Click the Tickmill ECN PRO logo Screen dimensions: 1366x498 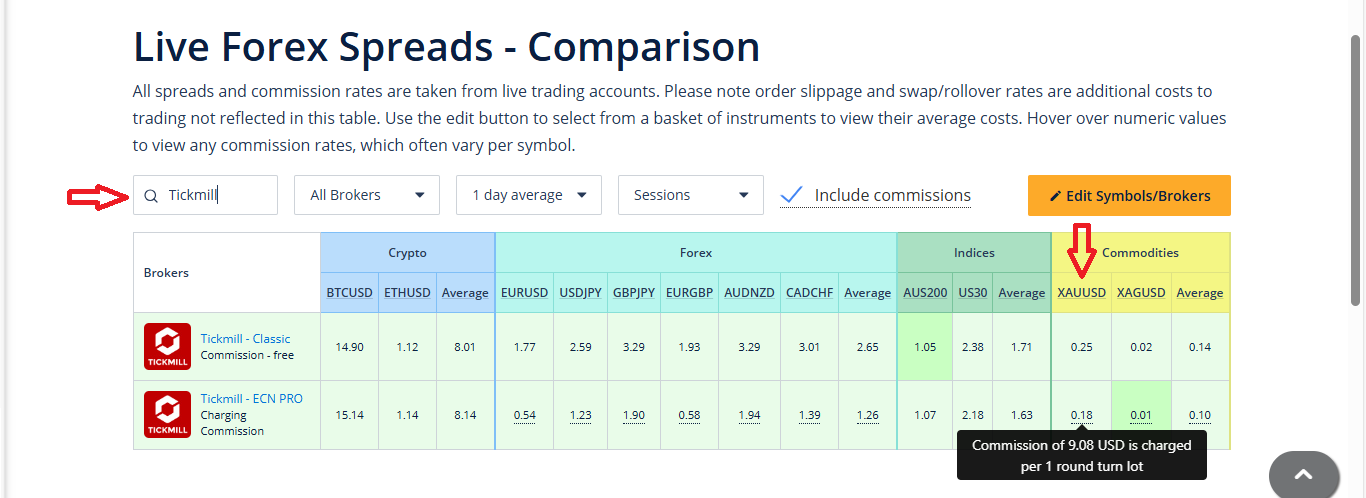point(167,414)
